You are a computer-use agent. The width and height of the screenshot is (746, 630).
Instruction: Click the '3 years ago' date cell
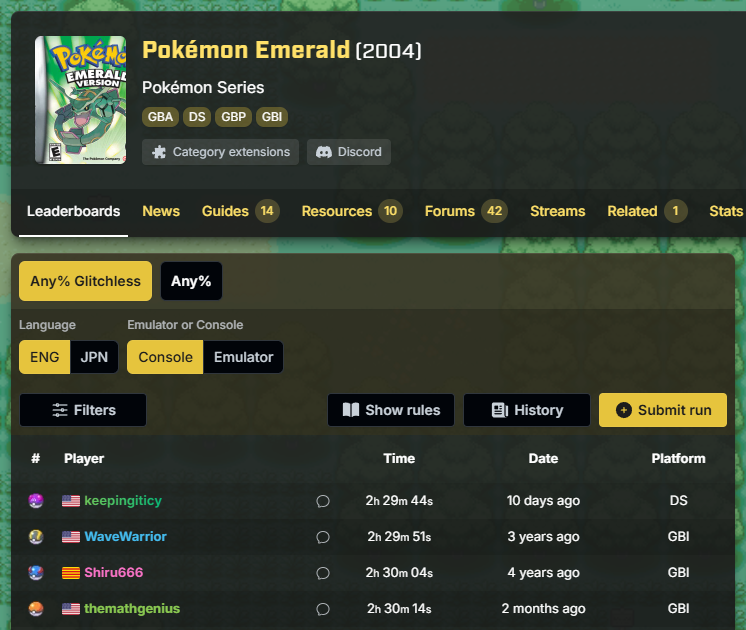click(x=543, y=537)
